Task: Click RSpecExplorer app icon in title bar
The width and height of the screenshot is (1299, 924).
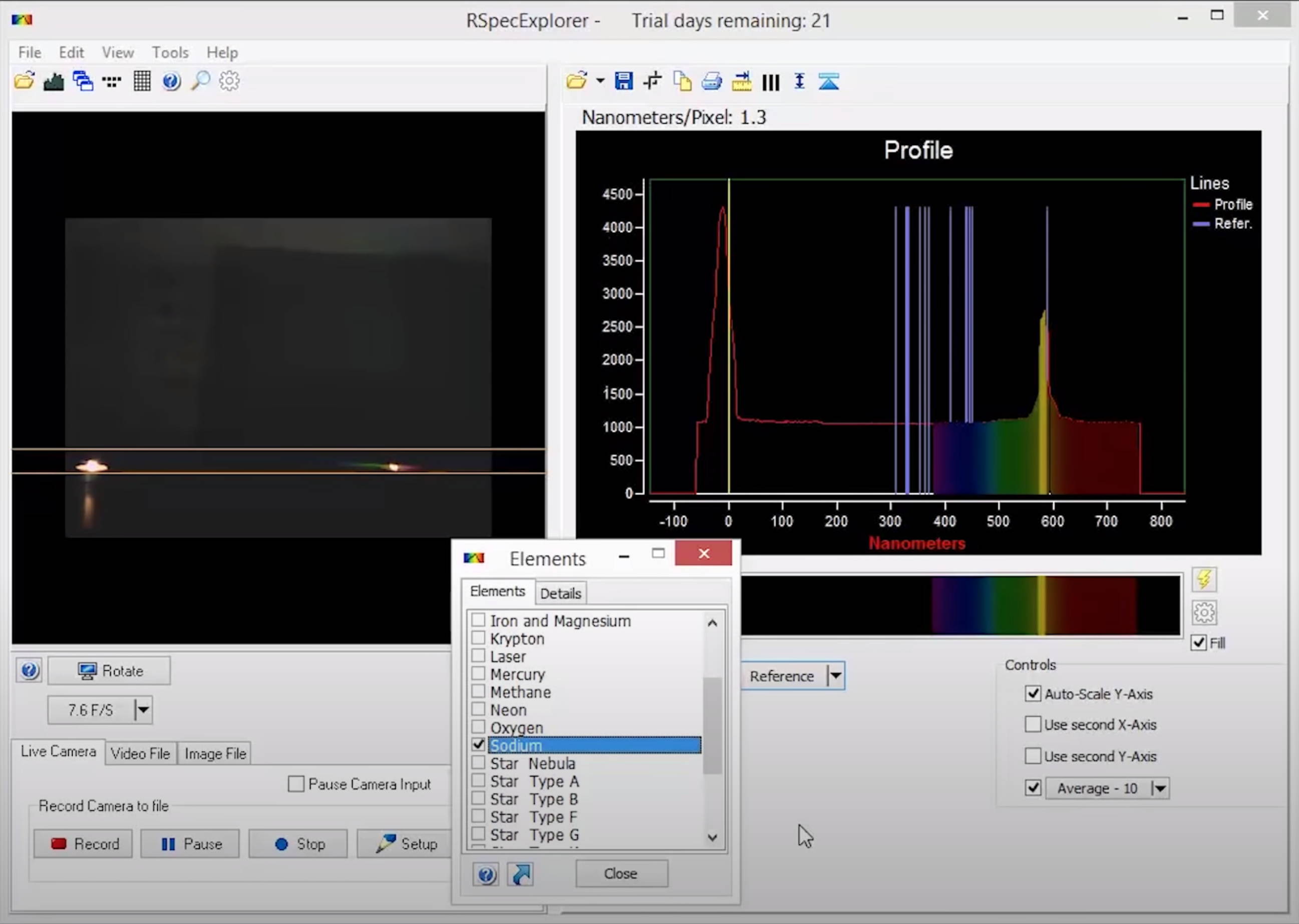Action: (22, 20)
